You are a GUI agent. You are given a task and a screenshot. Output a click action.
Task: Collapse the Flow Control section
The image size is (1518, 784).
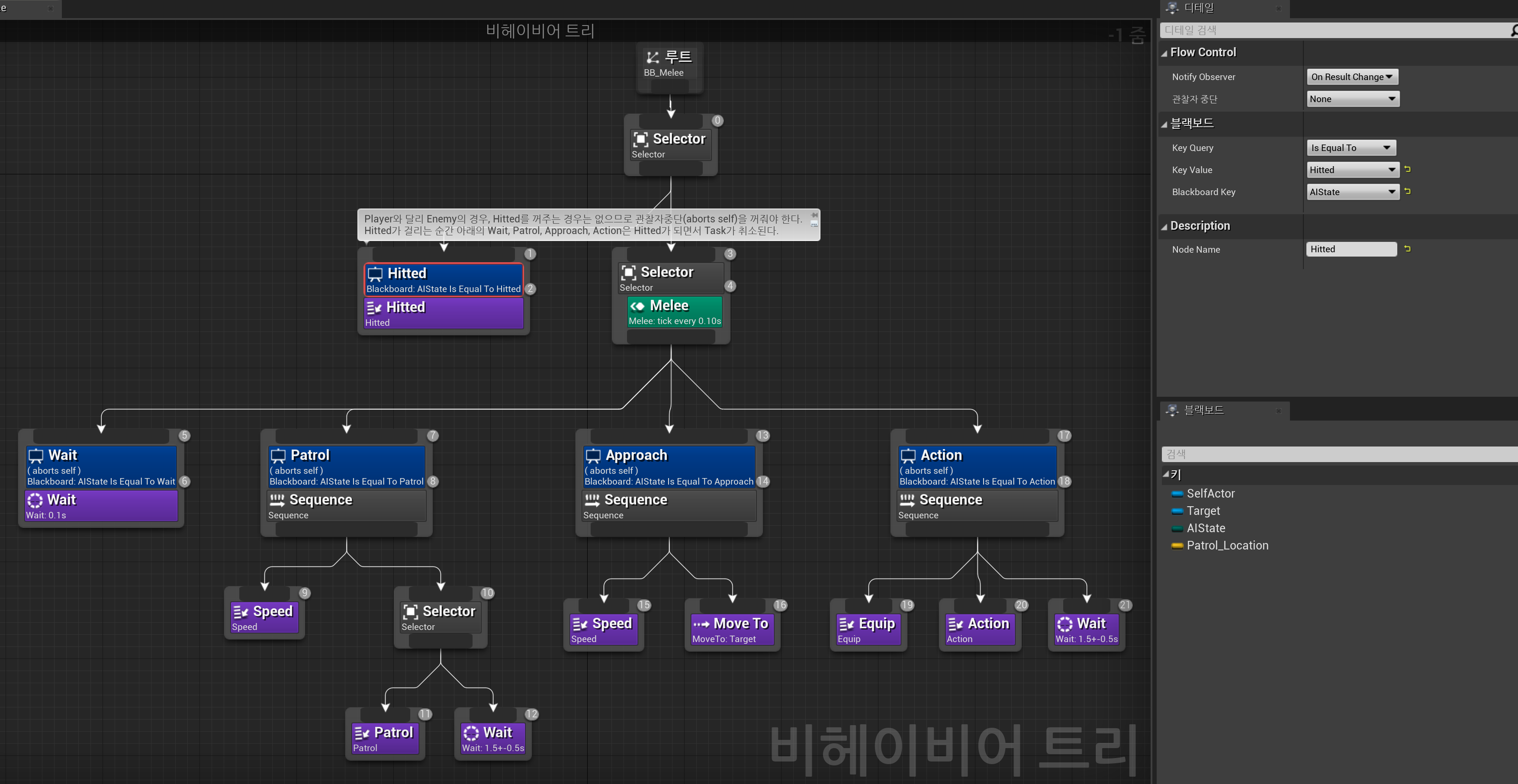tap(1164, 53)
